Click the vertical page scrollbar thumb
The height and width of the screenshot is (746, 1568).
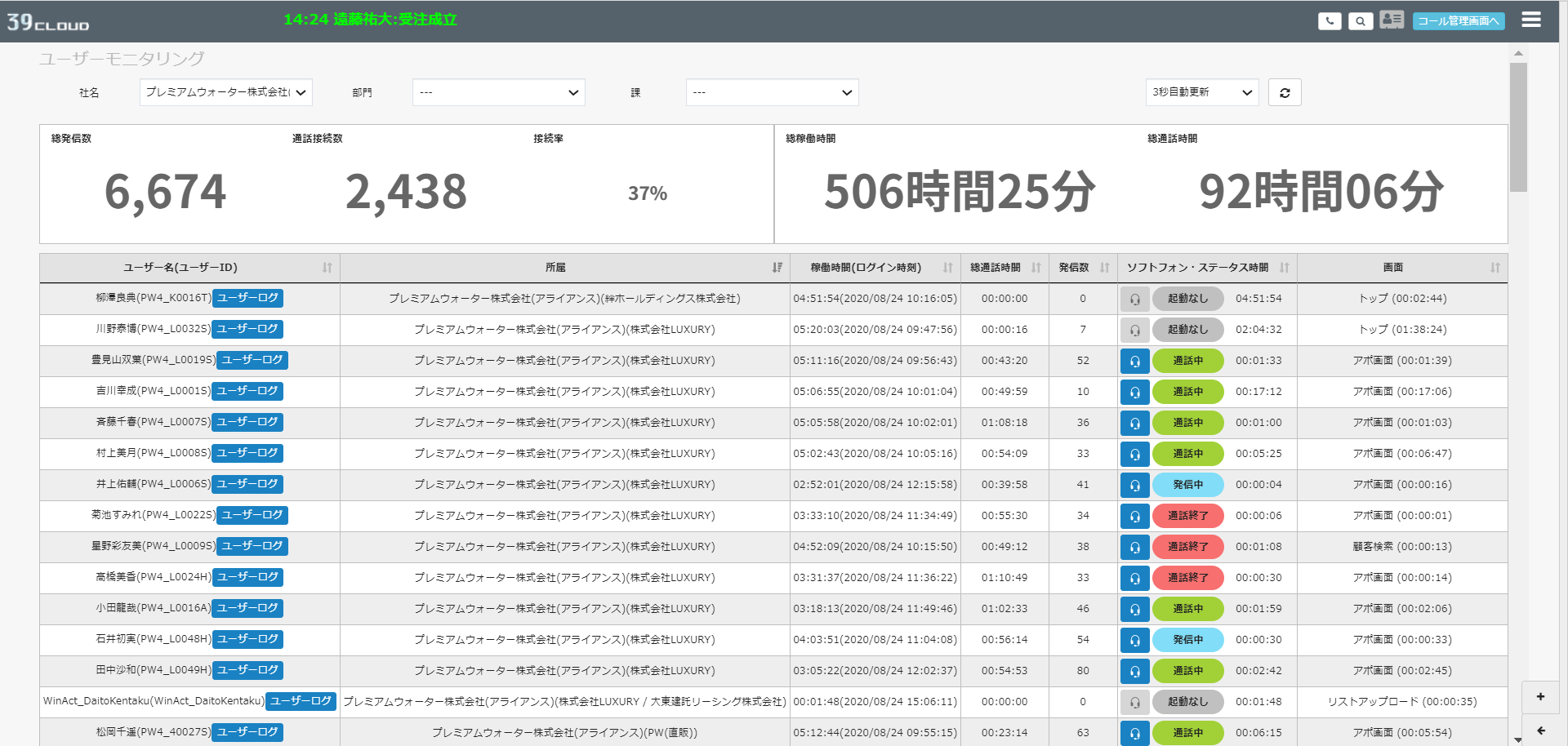1518,127
